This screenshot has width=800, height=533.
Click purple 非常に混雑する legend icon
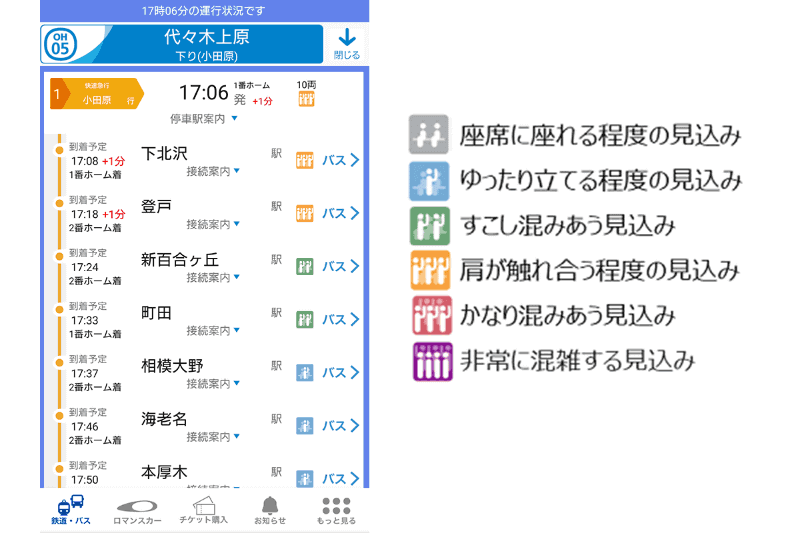click(433, 361)
